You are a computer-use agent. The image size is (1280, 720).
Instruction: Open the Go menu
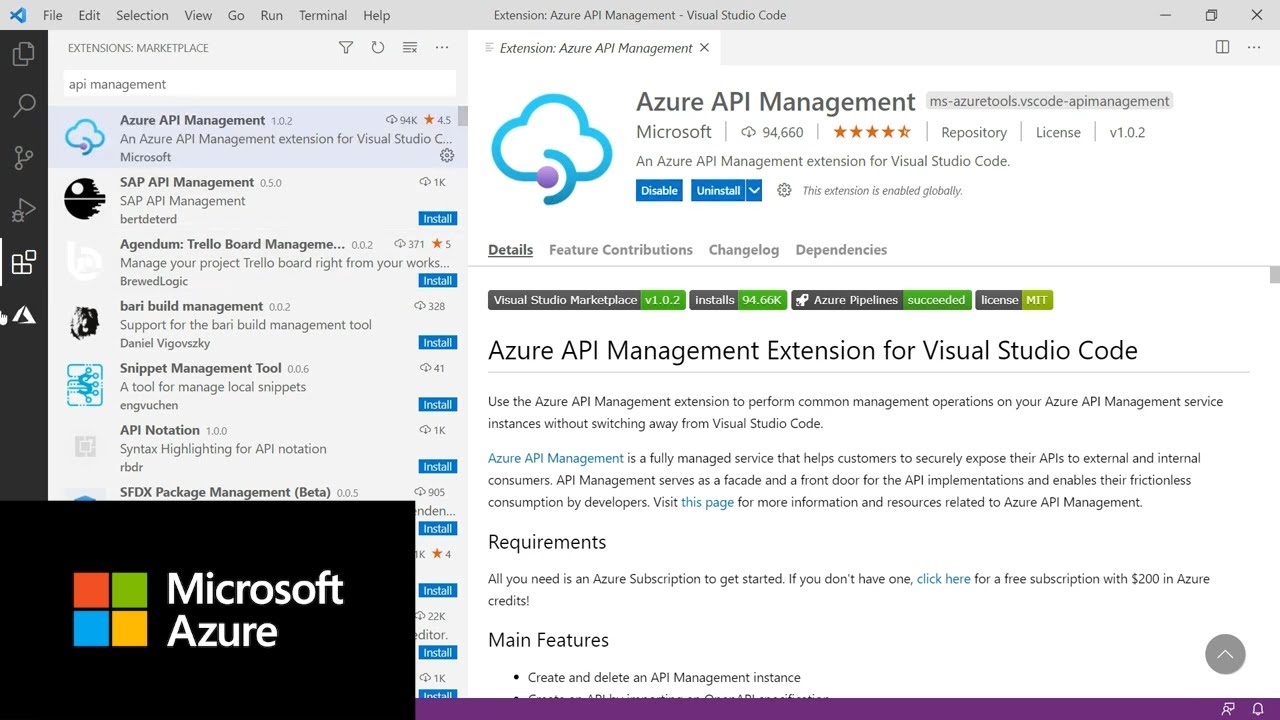tap(236, 15)
